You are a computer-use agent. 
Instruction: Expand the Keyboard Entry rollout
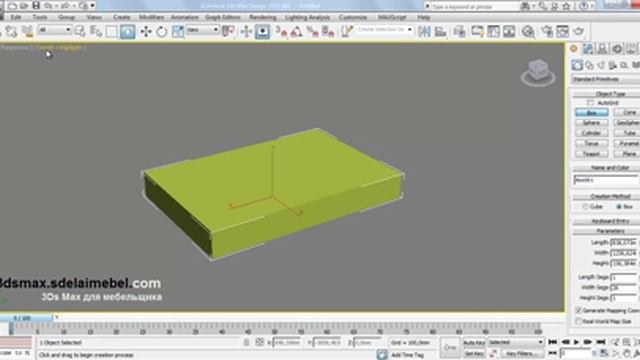pyautogui.click(x=606, y=221)
